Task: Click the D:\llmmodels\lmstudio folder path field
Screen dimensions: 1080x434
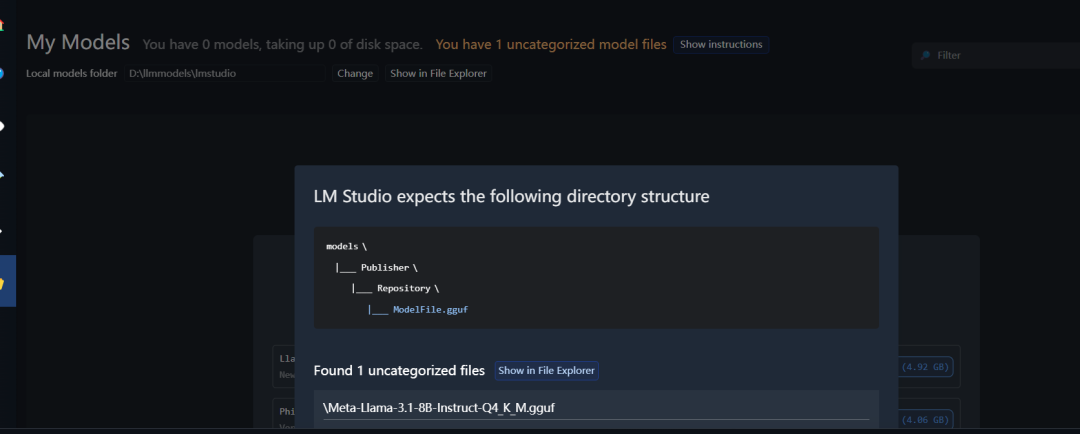Action: [x=225, y=74]
